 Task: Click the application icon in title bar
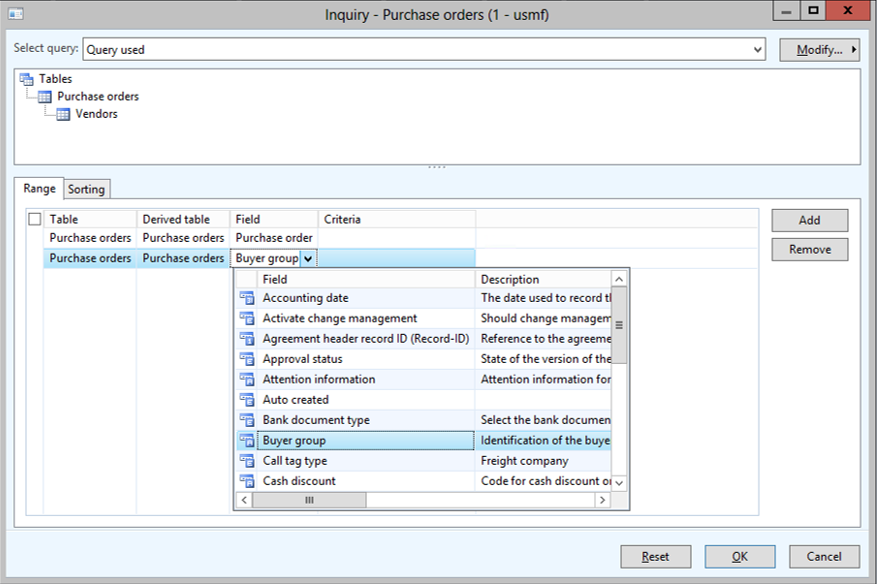click(16, 15)
